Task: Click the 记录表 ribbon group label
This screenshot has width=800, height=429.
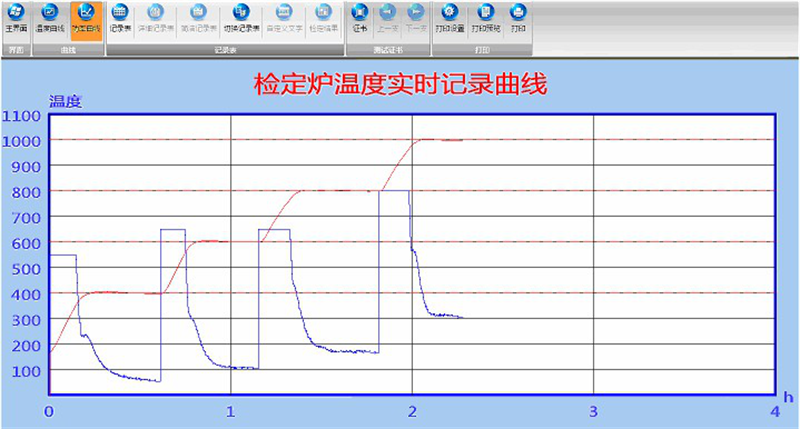Action: [x=226, y=49]
